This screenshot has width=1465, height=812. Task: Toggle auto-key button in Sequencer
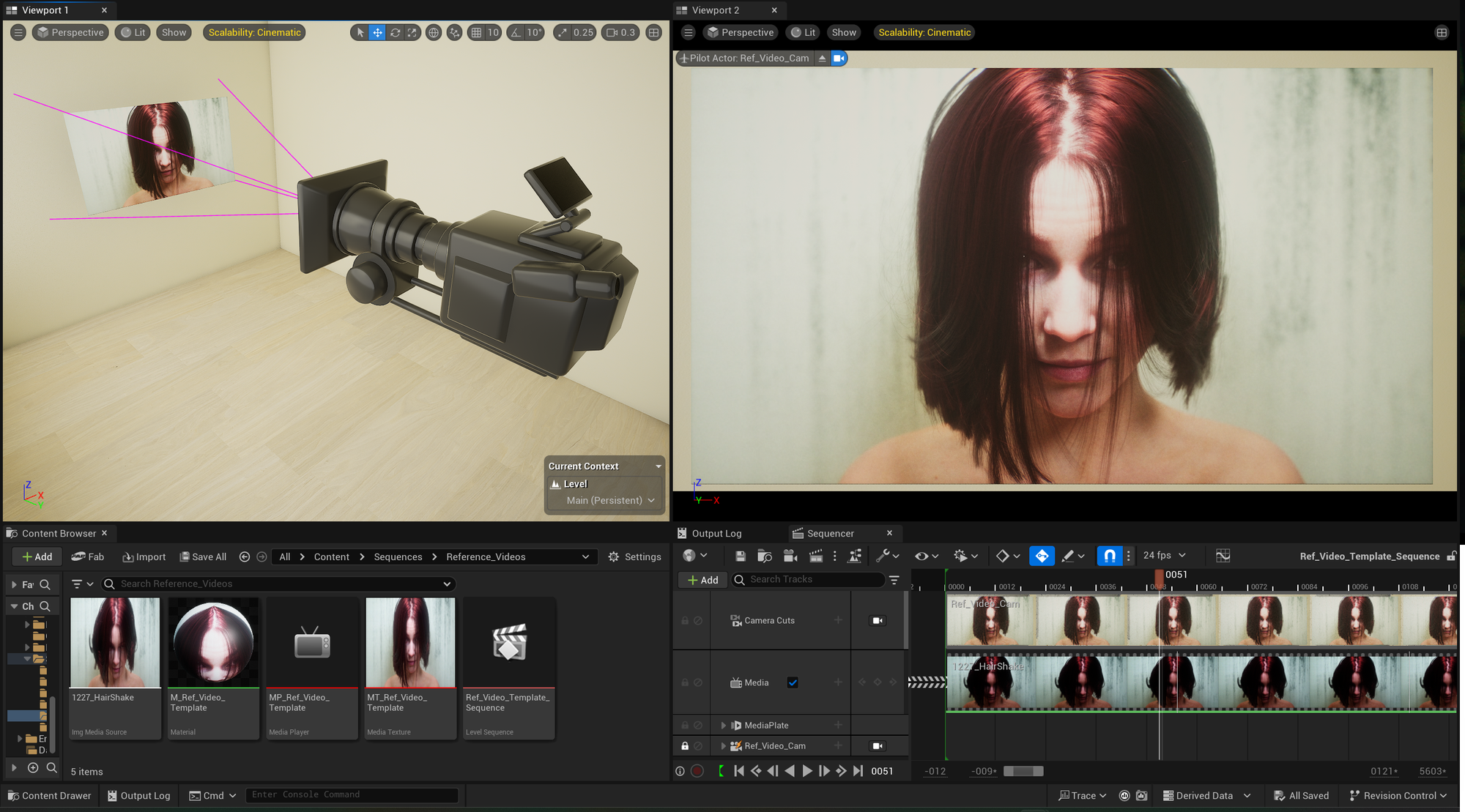coord(1042,556)
